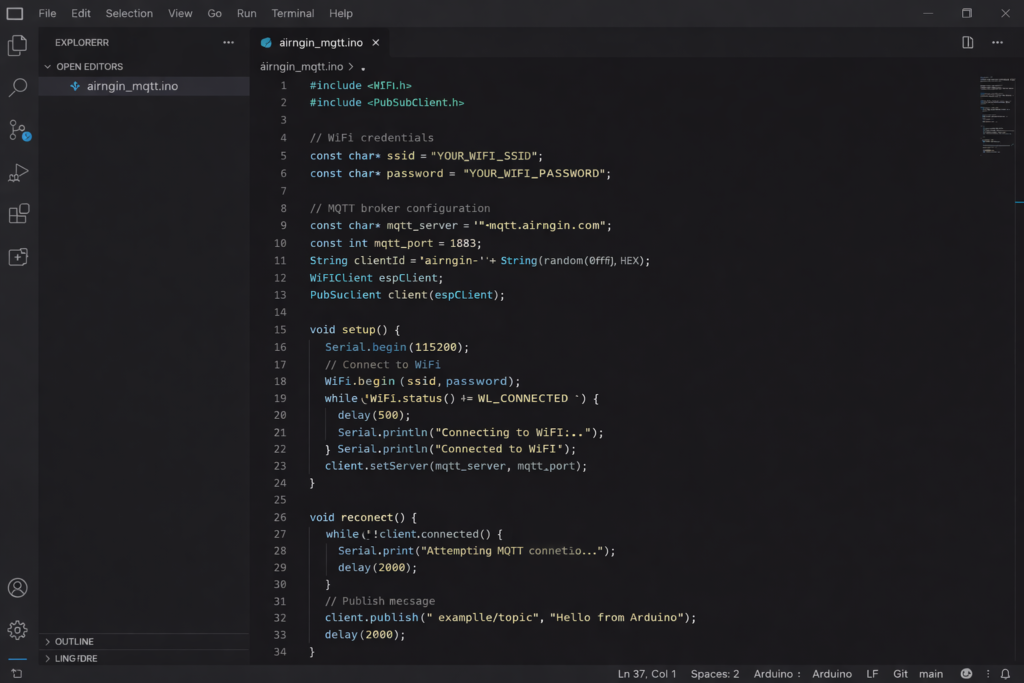
Task: Click Ln 37, Col 1 status item
Action: point(647,674)
